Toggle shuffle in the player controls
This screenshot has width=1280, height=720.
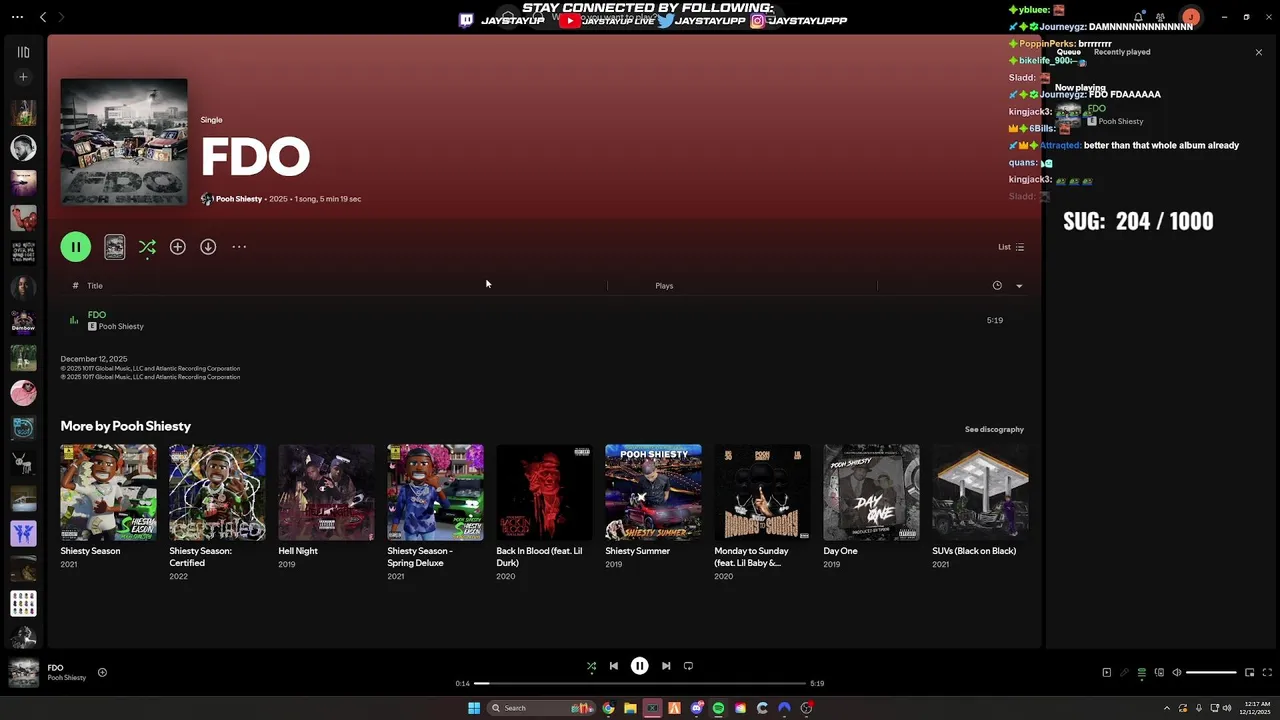[x=591, y=666]
